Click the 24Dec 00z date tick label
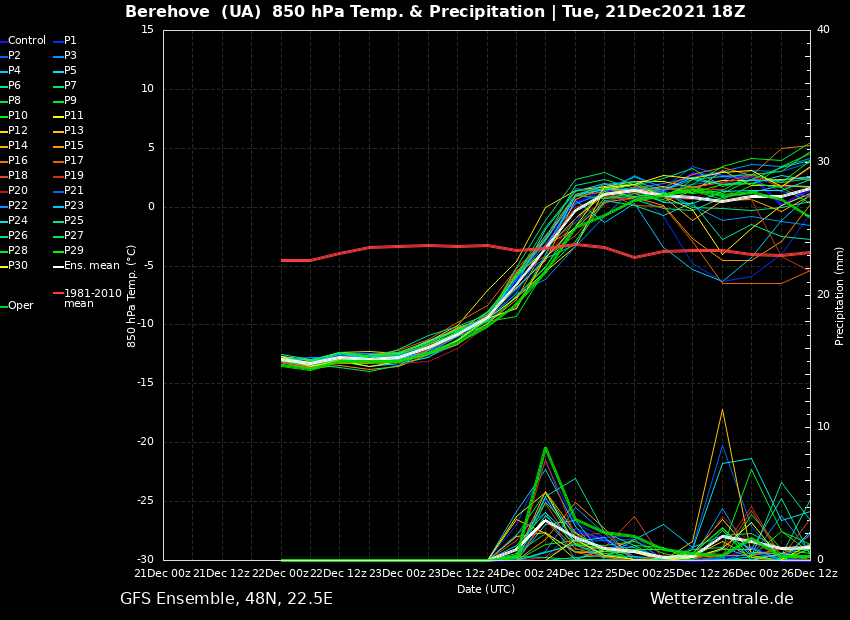 click(x=515, y=573)
